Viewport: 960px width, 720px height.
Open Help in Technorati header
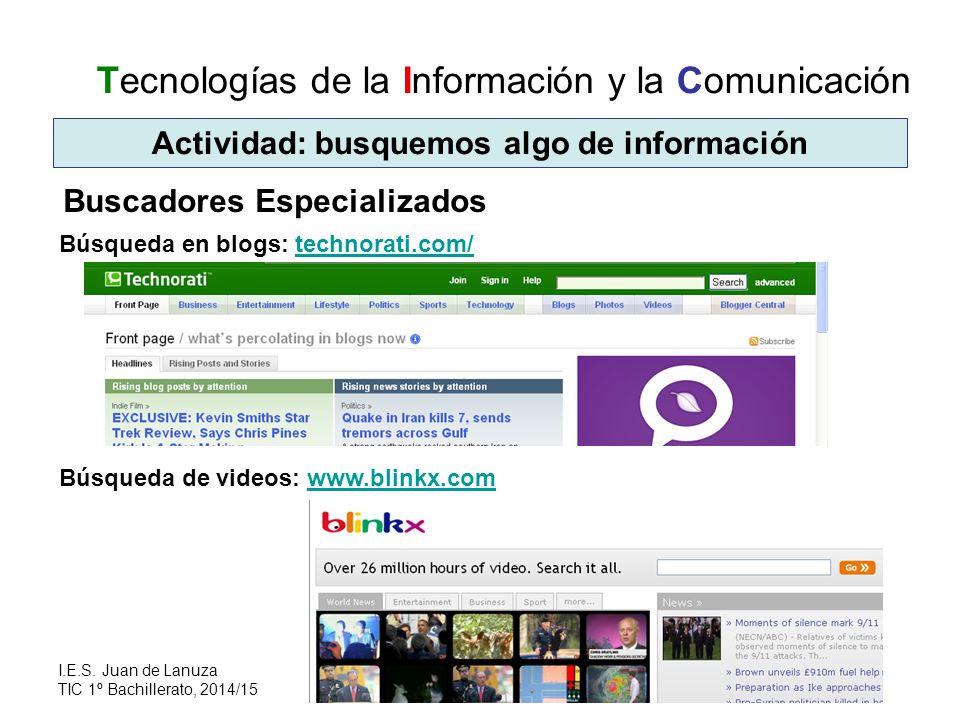[x=531, y=280]
